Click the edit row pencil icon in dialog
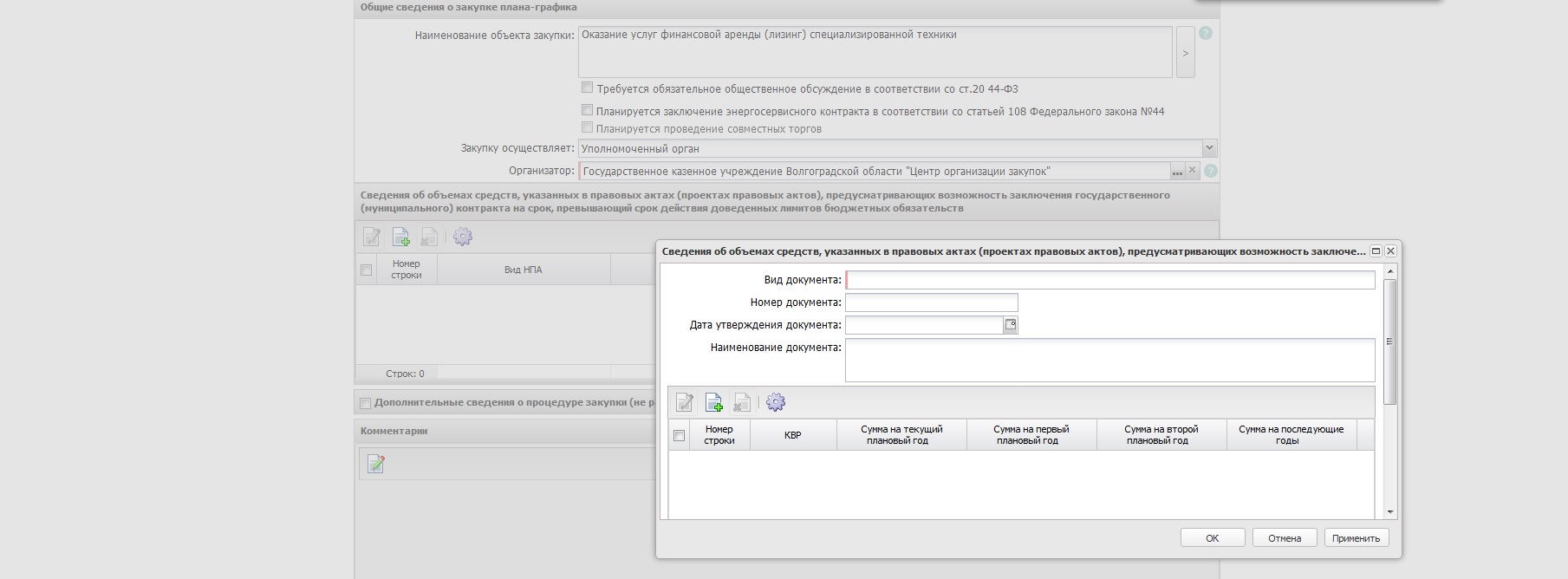The image size is (1568, 579). 685,402
